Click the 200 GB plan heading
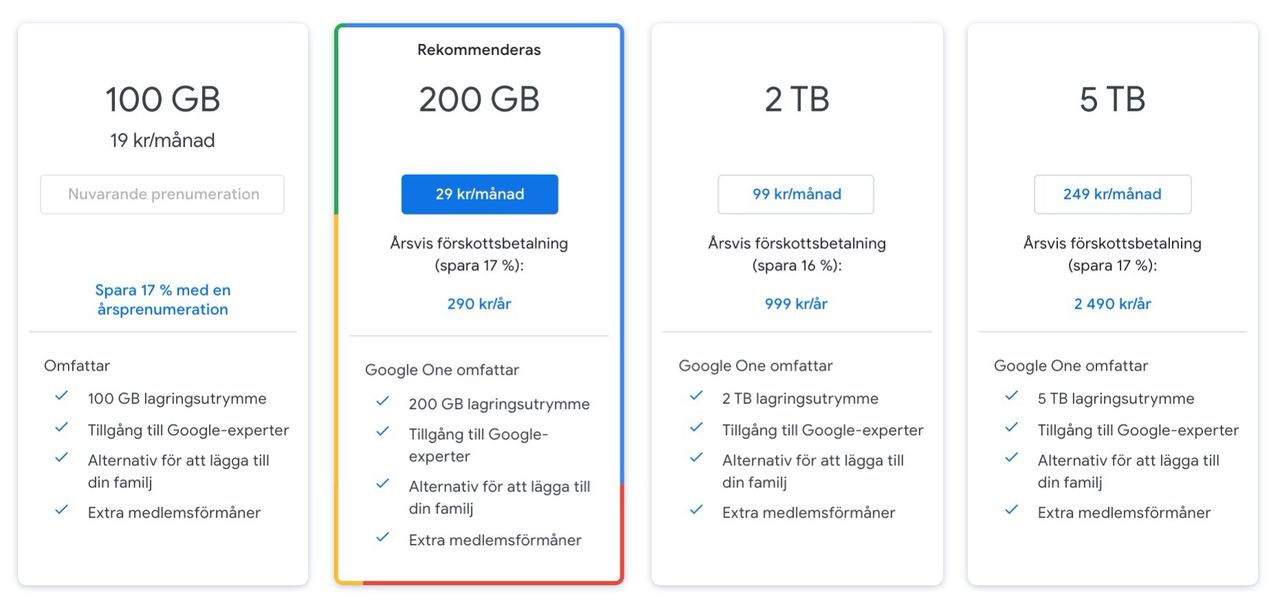This screenshot has height=603, width=1280. click(x=479, y=99)
